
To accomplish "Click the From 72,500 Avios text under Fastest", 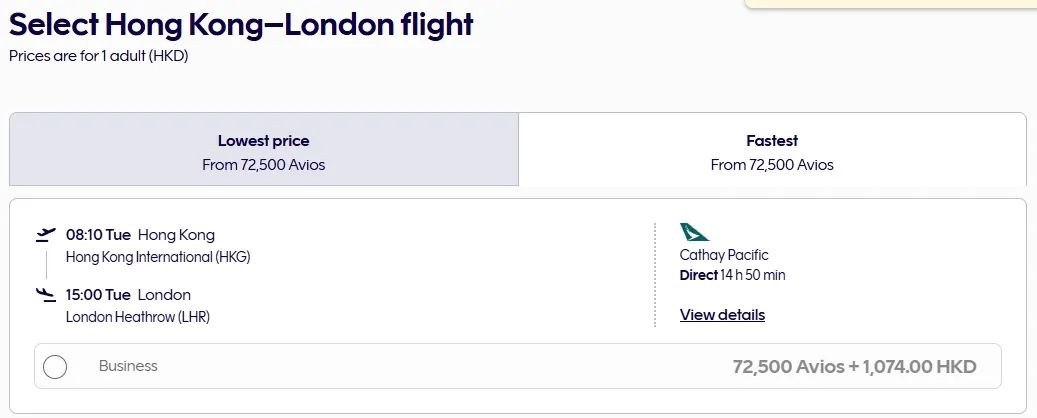I will [x=772, y=165].
